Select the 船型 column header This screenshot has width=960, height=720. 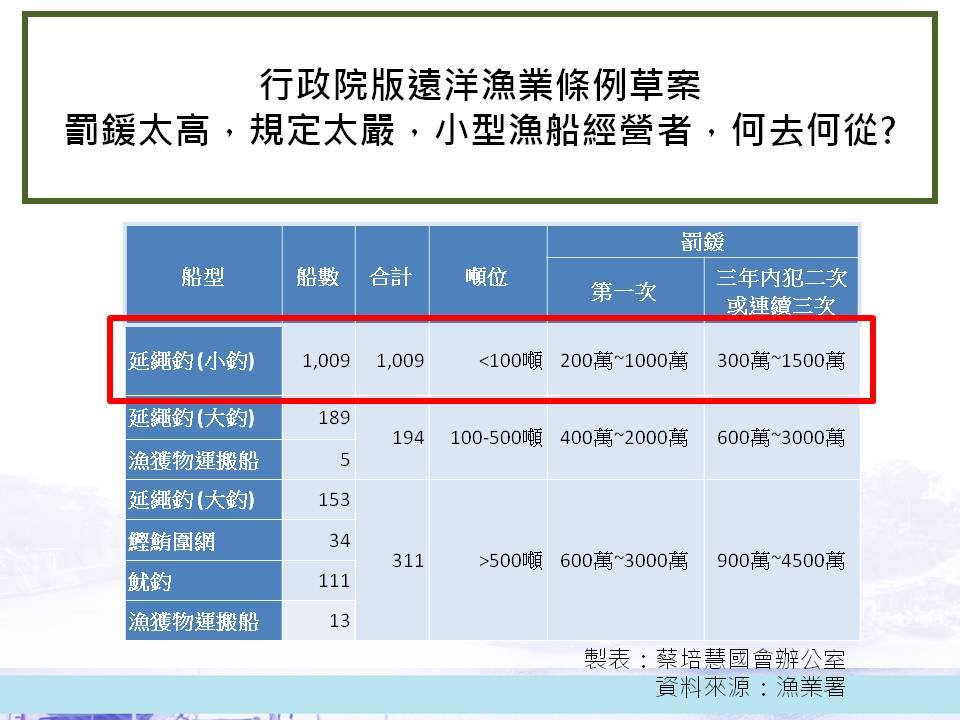(203, 277)
